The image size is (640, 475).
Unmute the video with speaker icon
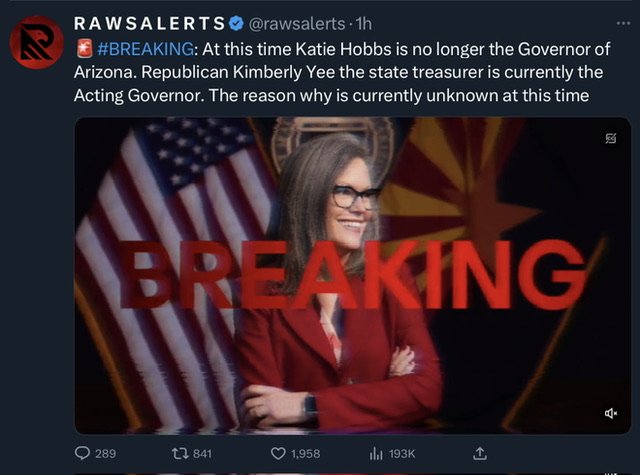pyautogui.click(x=611, y=414)
